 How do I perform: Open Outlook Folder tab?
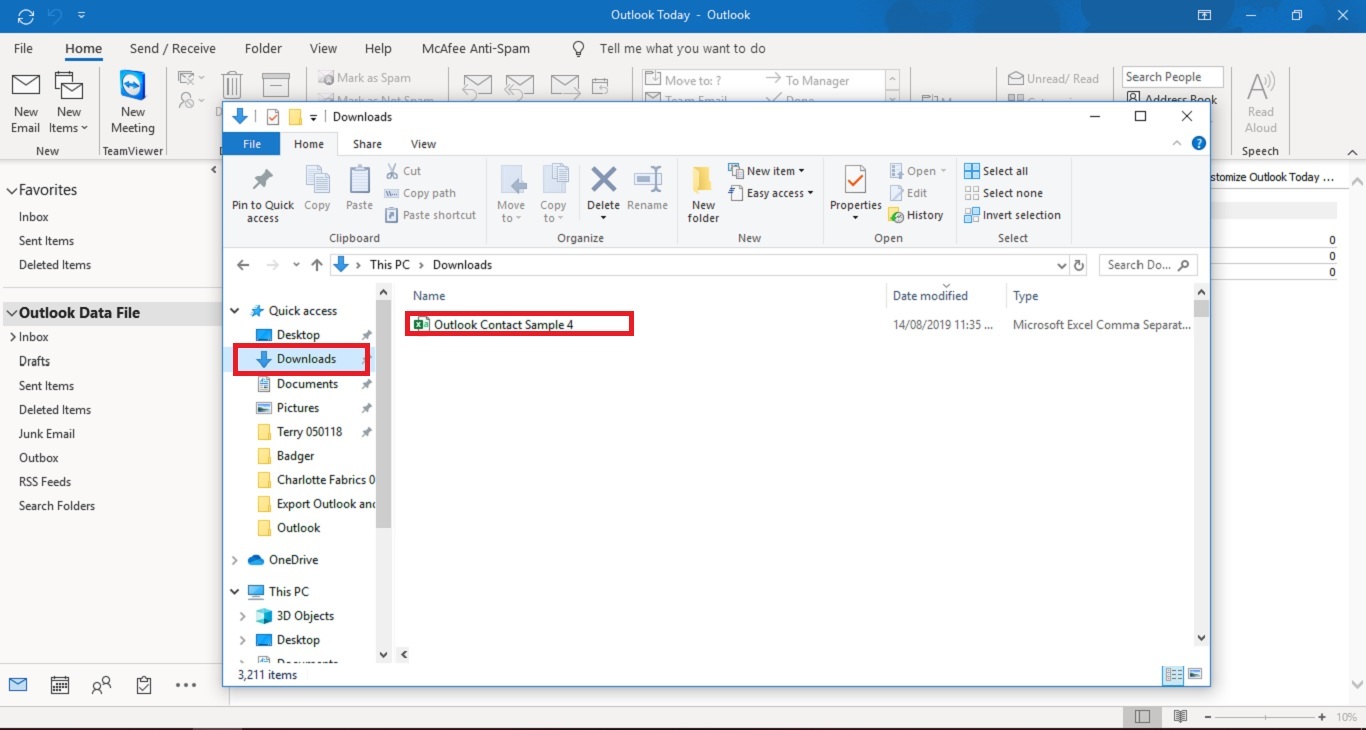point(263,48)
